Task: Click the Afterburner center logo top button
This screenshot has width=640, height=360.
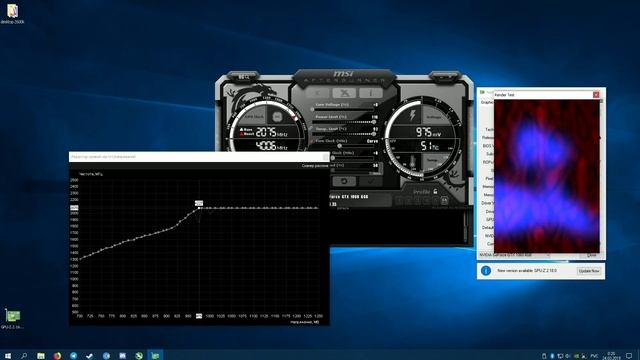Action: [x=344, y=93]
